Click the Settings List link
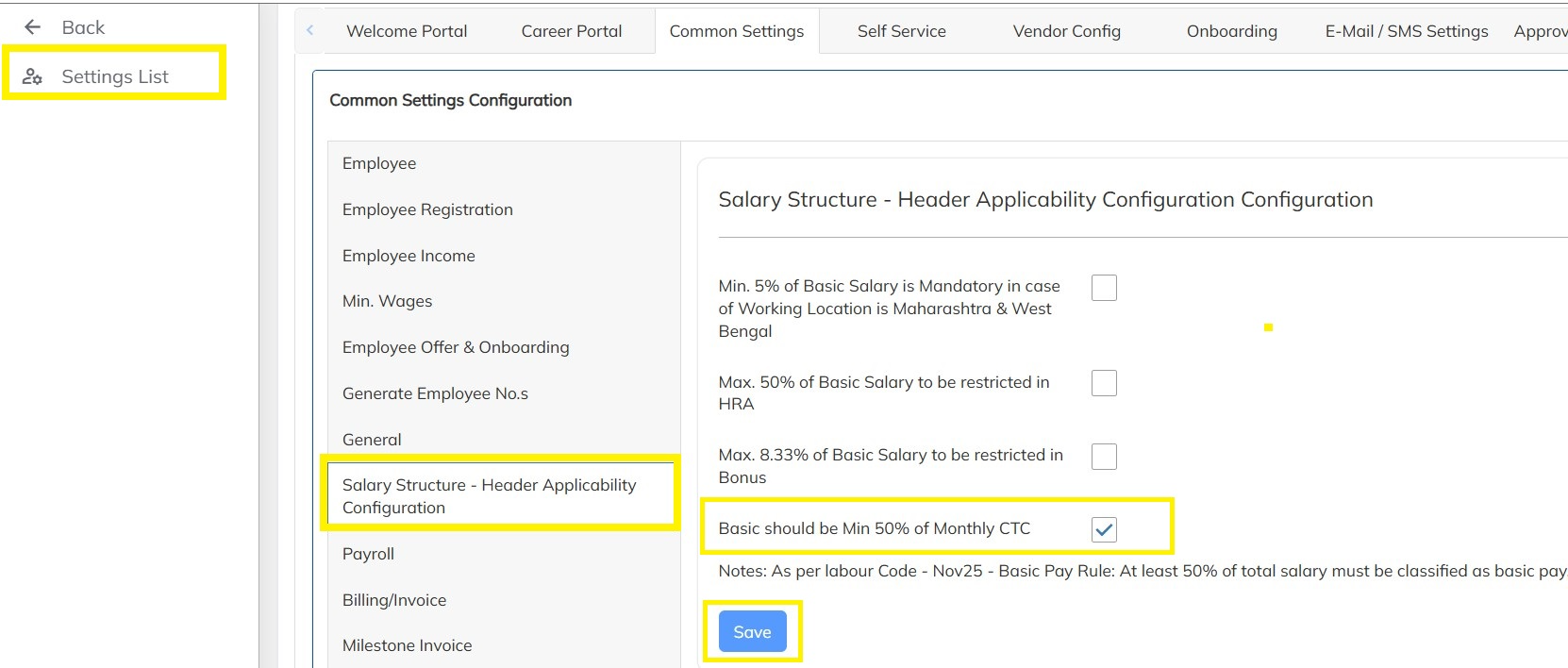This screenshot has height=668, width=1568. point(115,76)
